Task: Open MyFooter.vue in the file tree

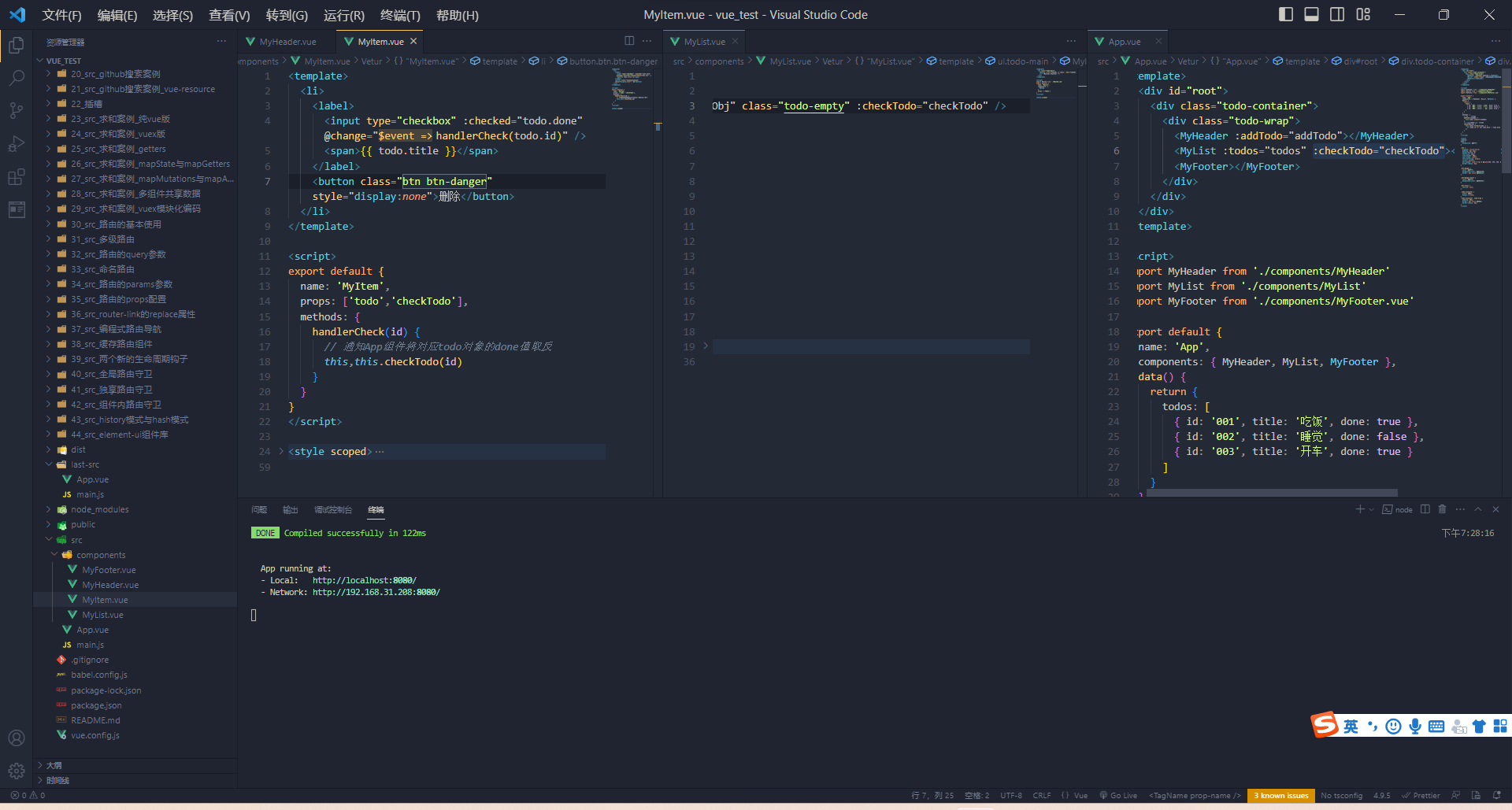Action: (109, 570)
